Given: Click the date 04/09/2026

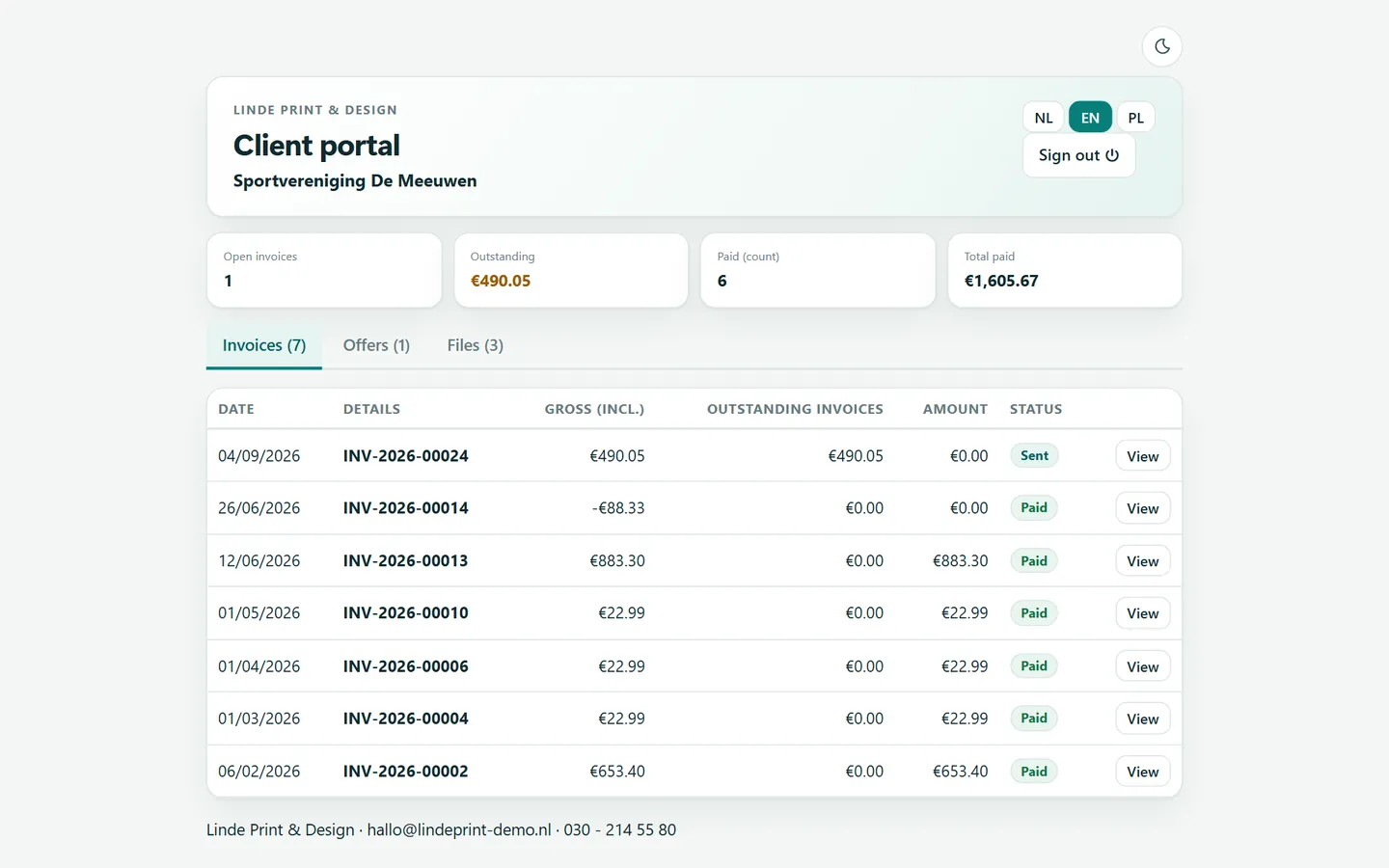Looking at the screenshot, I should tap(259, 456).
